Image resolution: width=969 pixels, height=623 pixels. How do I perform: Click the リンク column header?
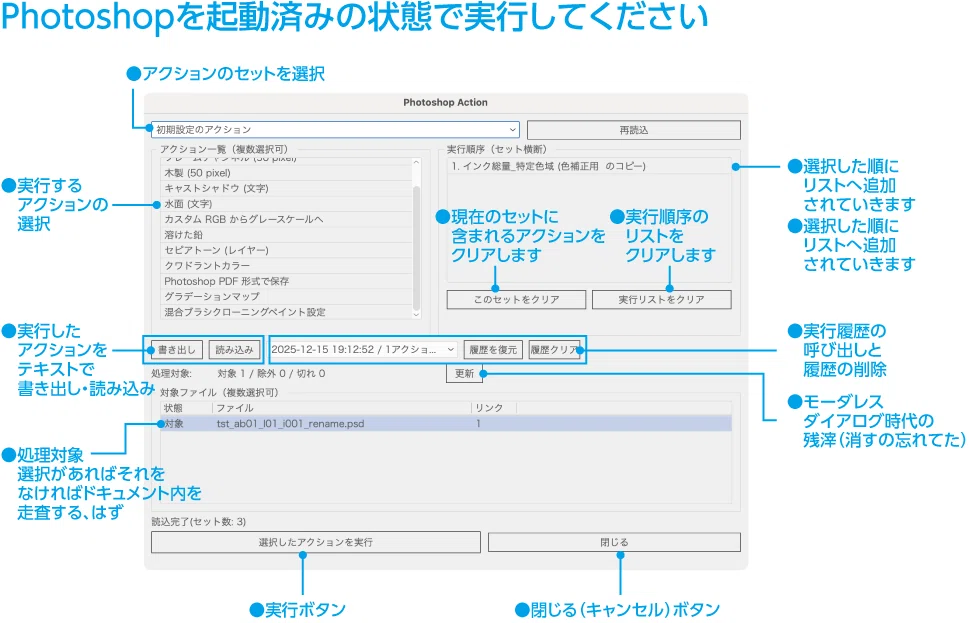[494, 408]
